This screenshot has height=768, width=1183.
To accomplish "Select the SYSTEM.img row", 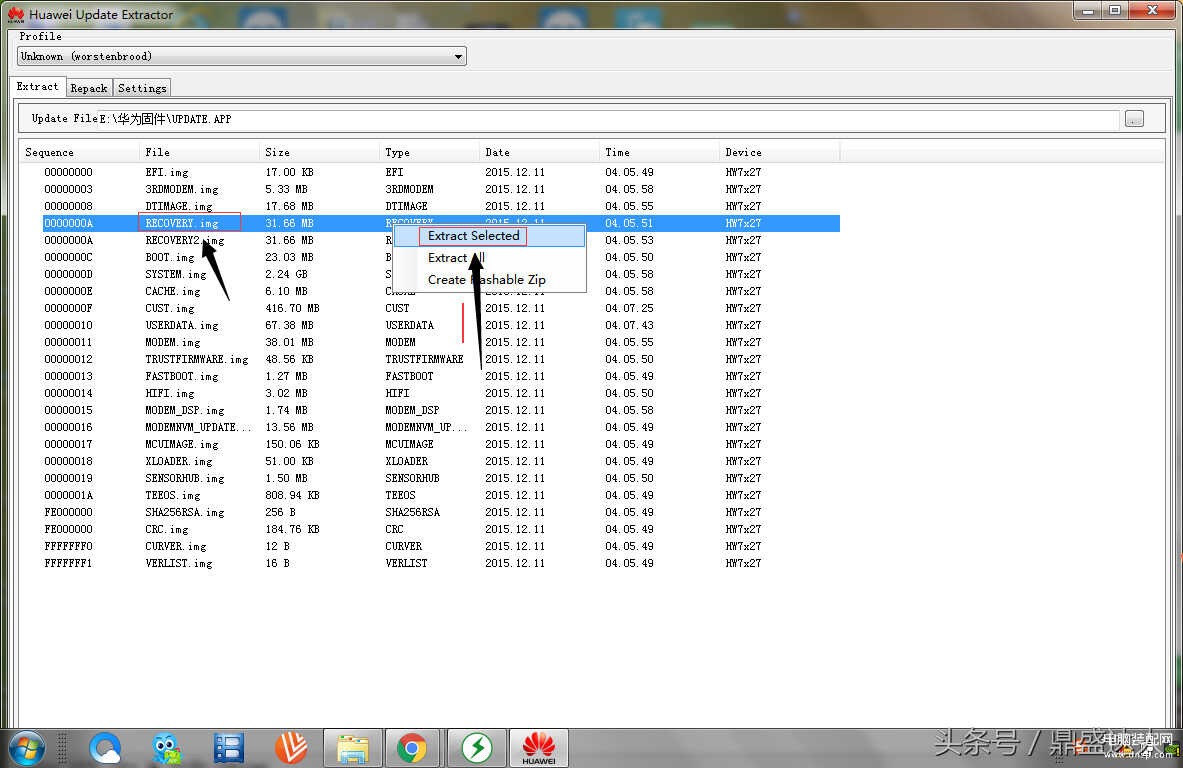I will pos(176,274).
